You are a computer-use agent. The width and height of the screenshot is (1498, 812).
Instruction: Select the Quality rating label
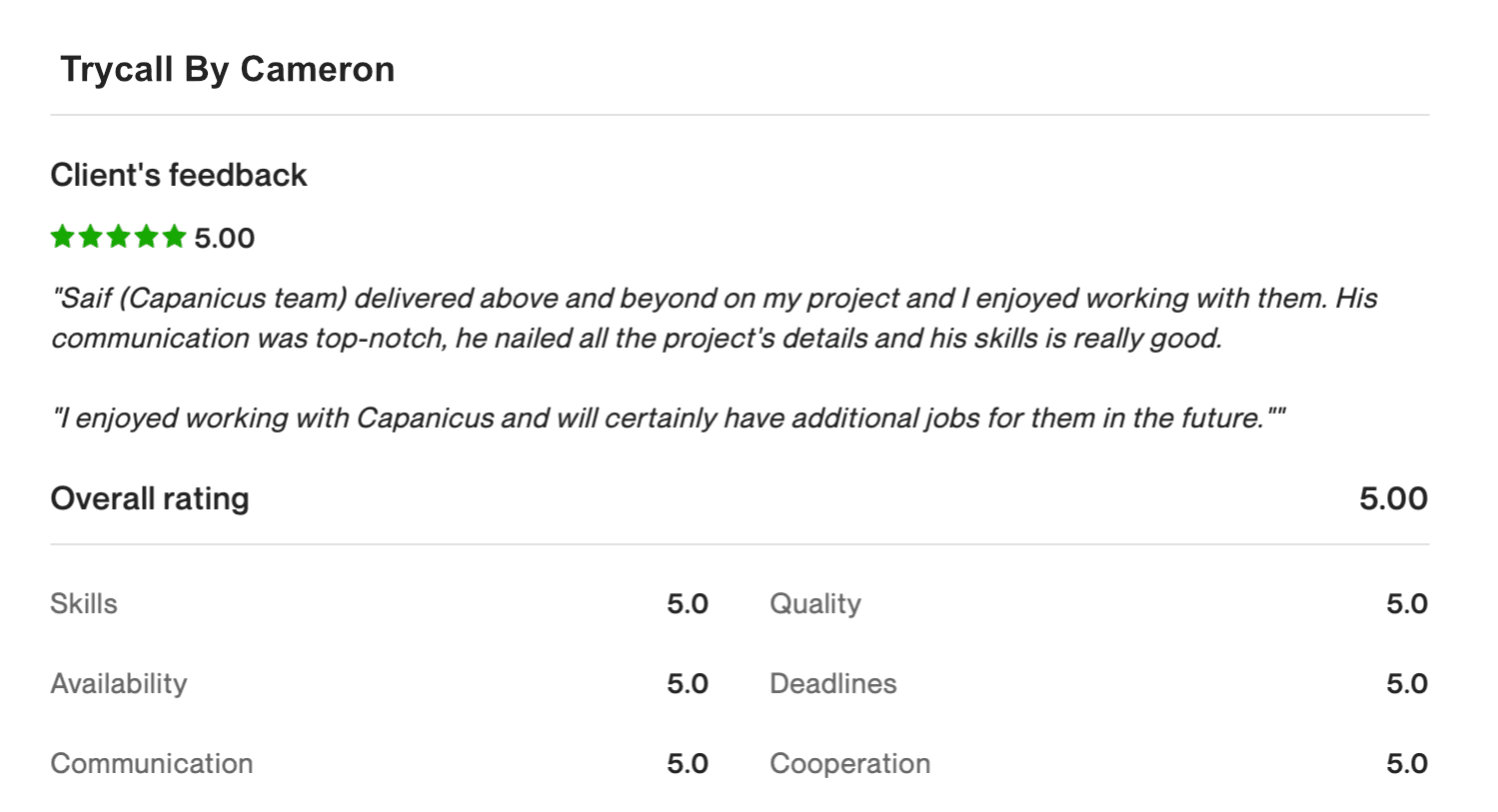point(815,603)
